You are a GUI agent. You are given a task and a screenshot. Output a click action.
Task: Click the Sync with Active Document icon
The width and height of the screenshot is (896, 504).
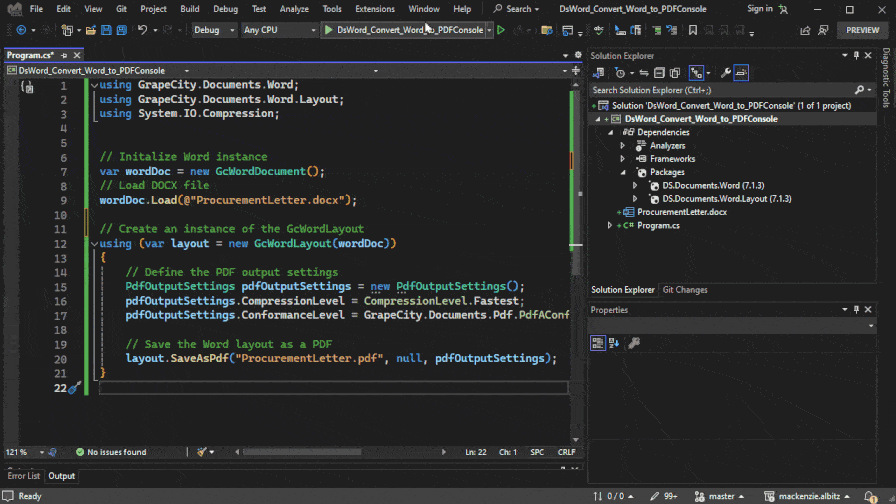(646, 73)
